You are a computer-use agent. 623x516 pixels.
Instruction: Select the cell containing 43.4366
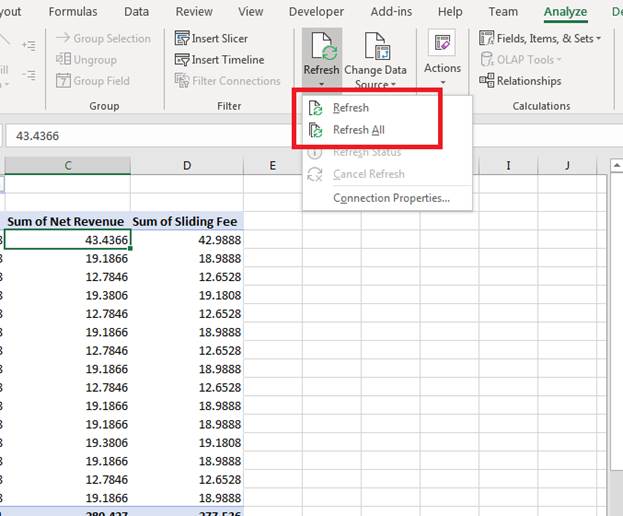click(68, 240)
